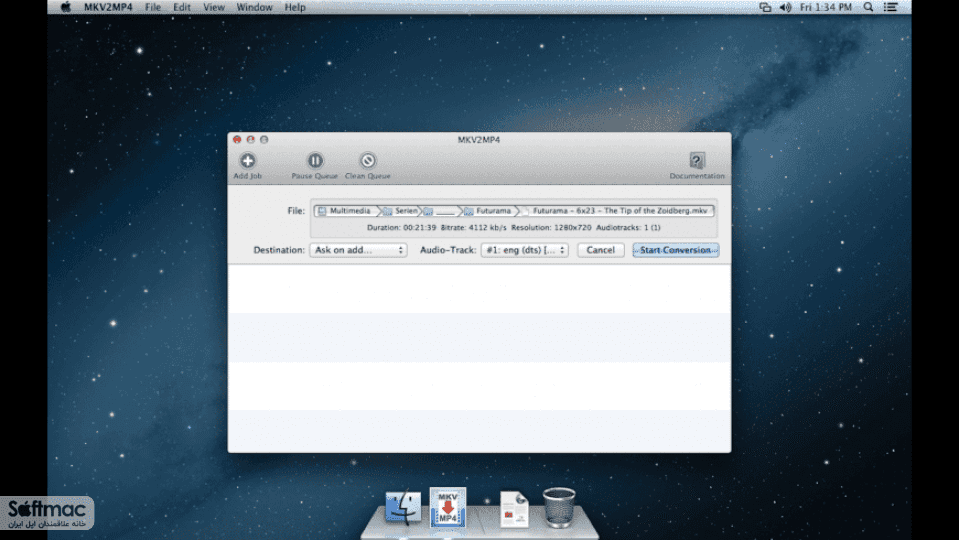
Task: Click the volume speaker icon in menu bar
Action: tap(785, 7)
